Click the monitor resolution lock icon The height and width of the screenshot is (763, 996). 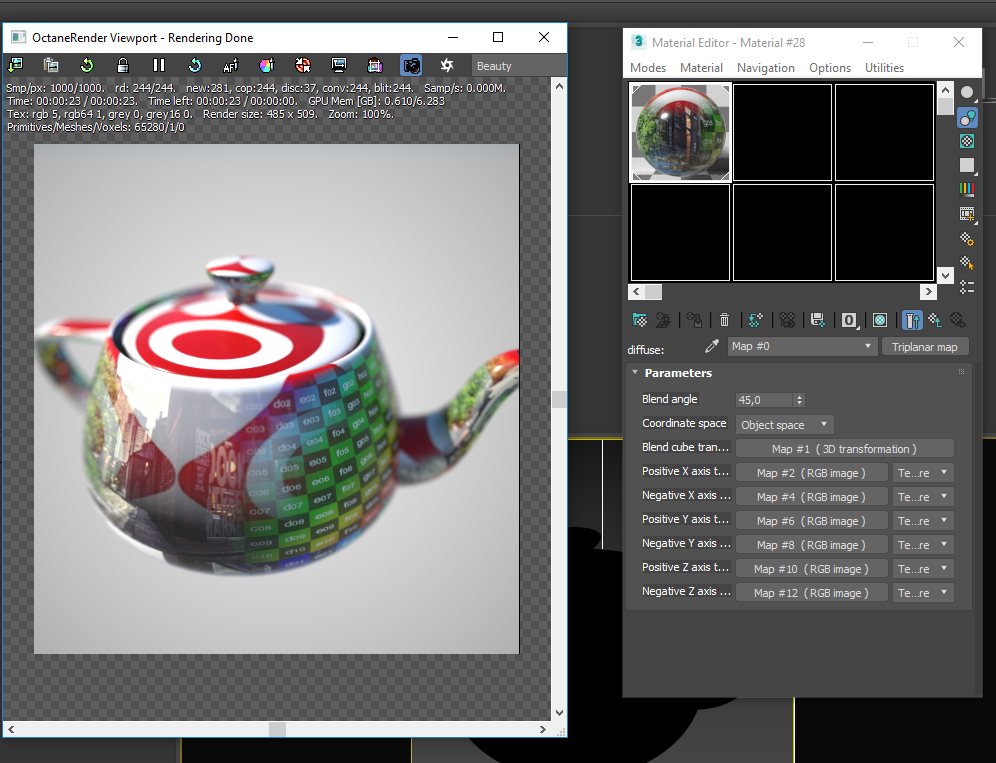coord(339,65)
